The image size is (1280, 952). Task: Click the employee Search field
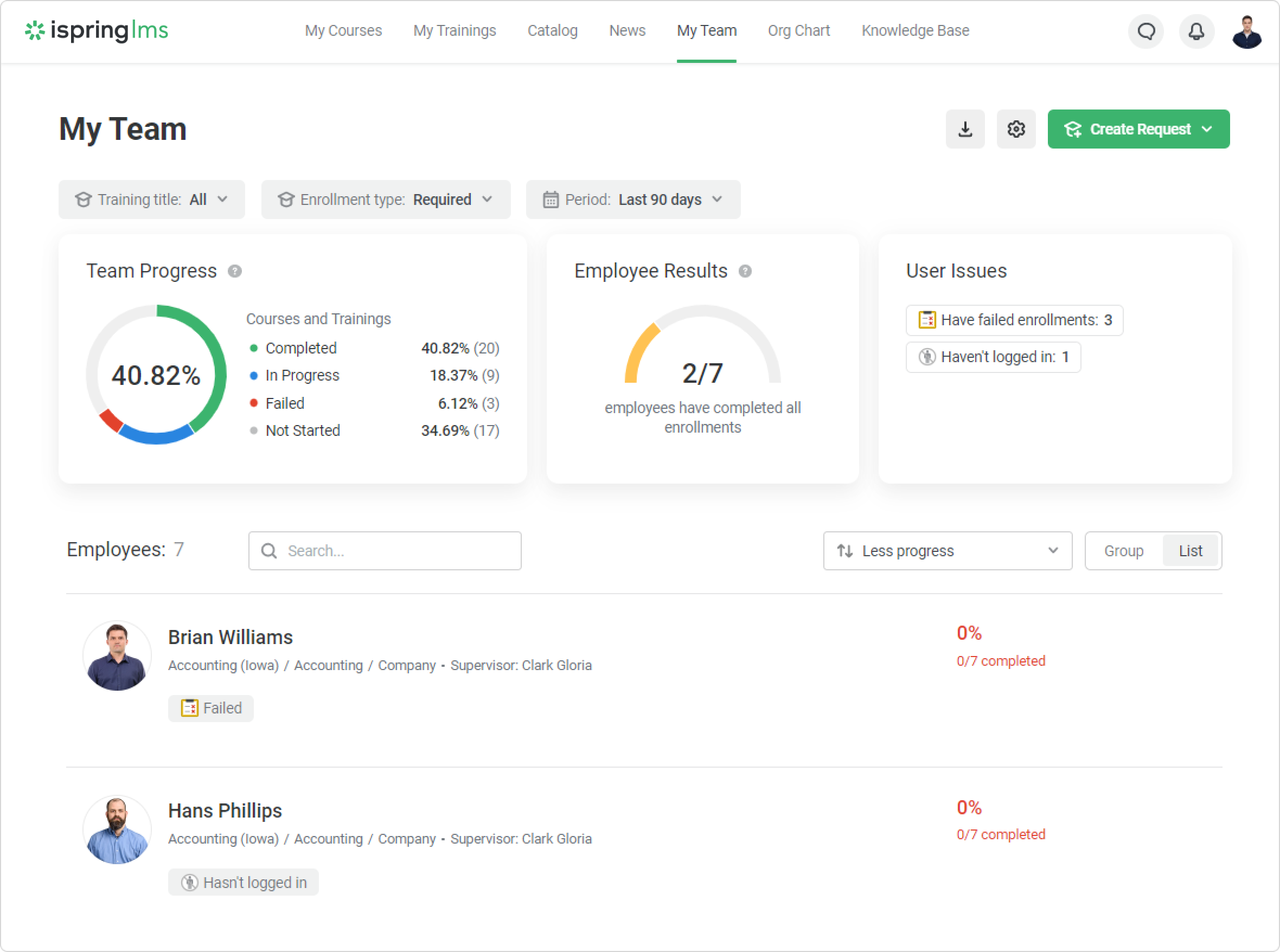click(x=385, y=551)
